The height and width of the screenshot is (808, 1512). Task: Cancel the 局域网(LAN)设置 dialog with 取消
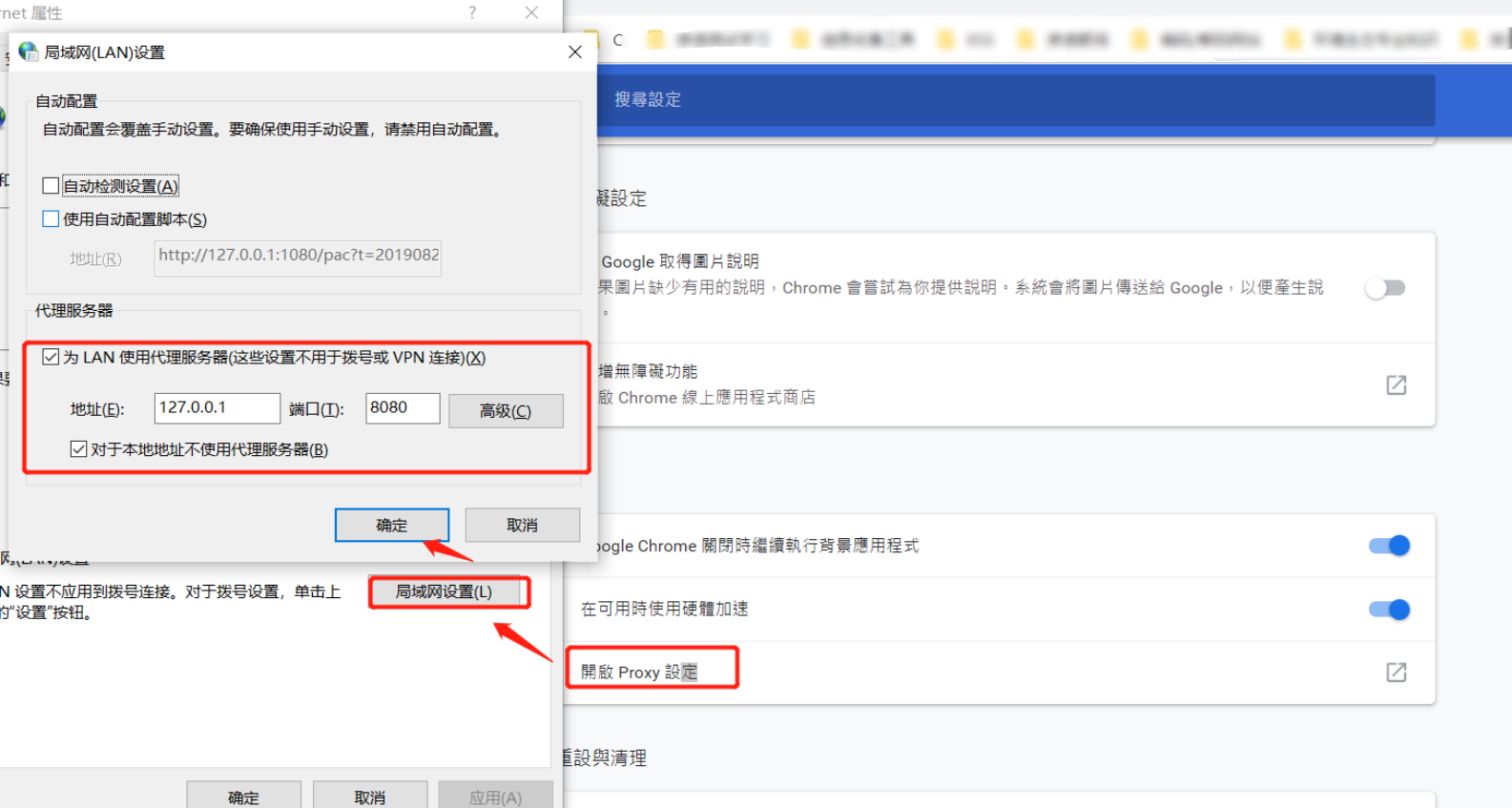(523, 525)
